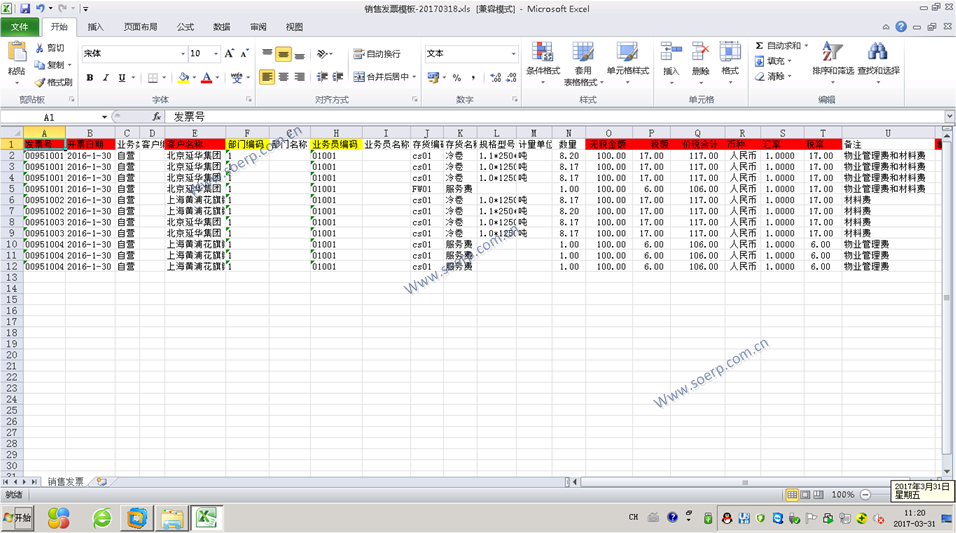The width and height of the screenshot is (956, 533).
Task: Toggle align text right
Action: [x=299, y=77]
